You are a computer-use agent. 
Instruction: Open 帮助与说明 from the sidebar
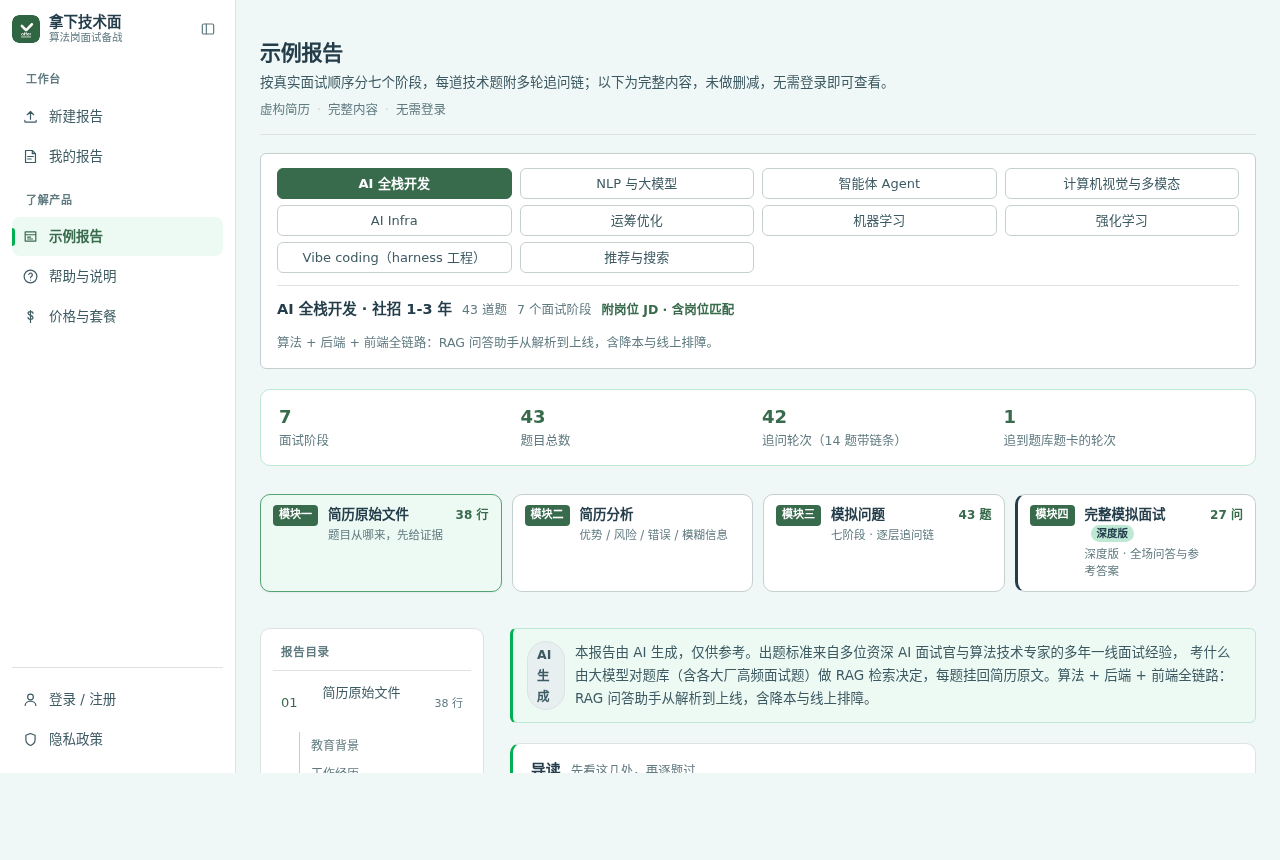(117, 276)
